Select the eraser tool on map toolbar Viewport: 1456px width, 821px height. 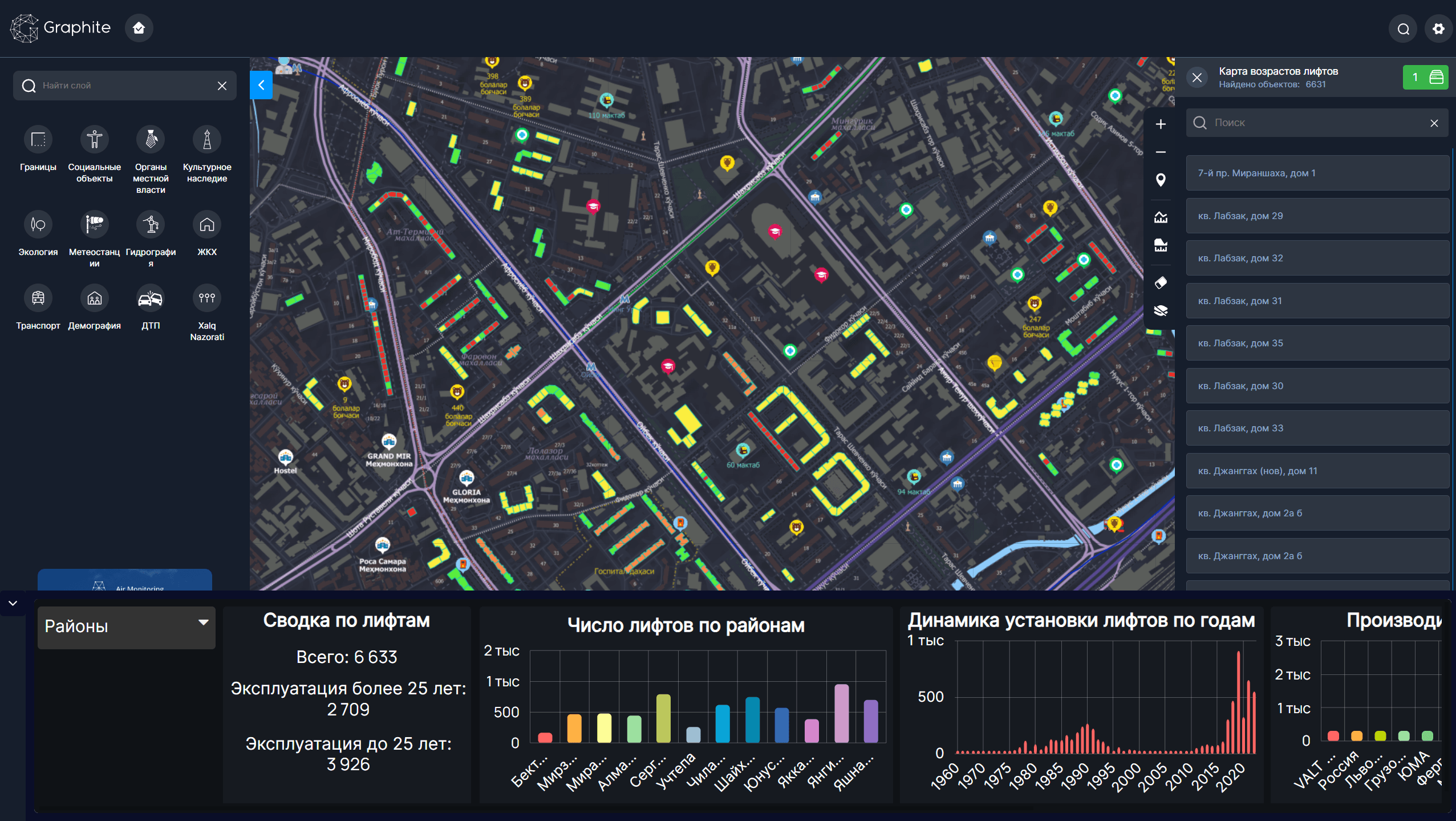(1161, 283)
